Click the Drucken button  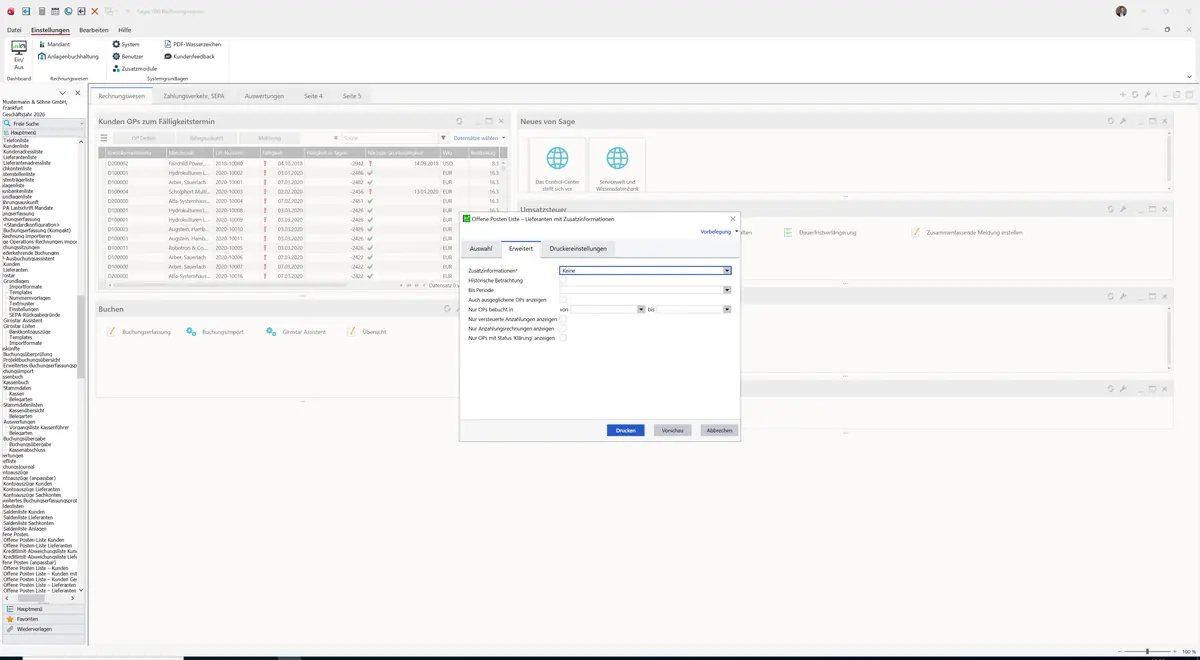click(626, 430)
